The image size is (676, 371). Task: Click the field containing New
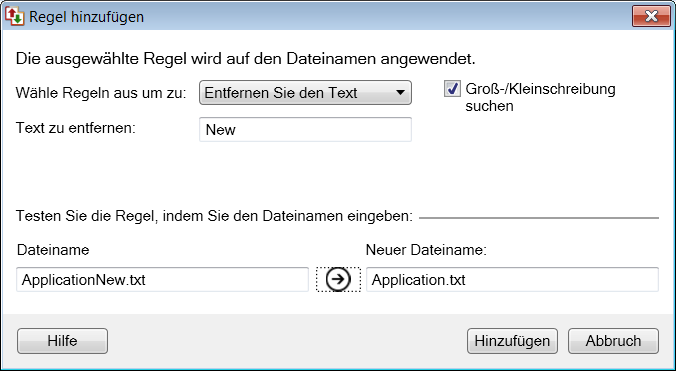pos(305,129)
